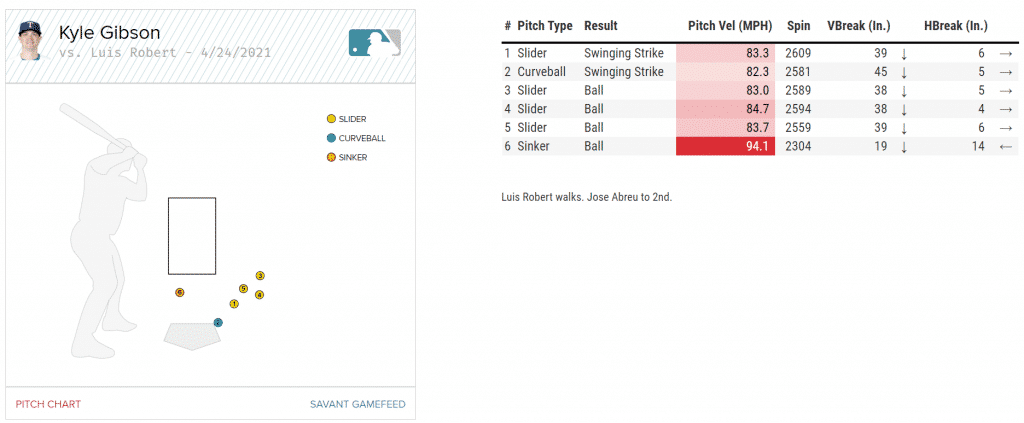The width and height of the screenshot is (1024, 423).
Task: Select pitch marker 1 on the chart
Action: pos(234,304)
